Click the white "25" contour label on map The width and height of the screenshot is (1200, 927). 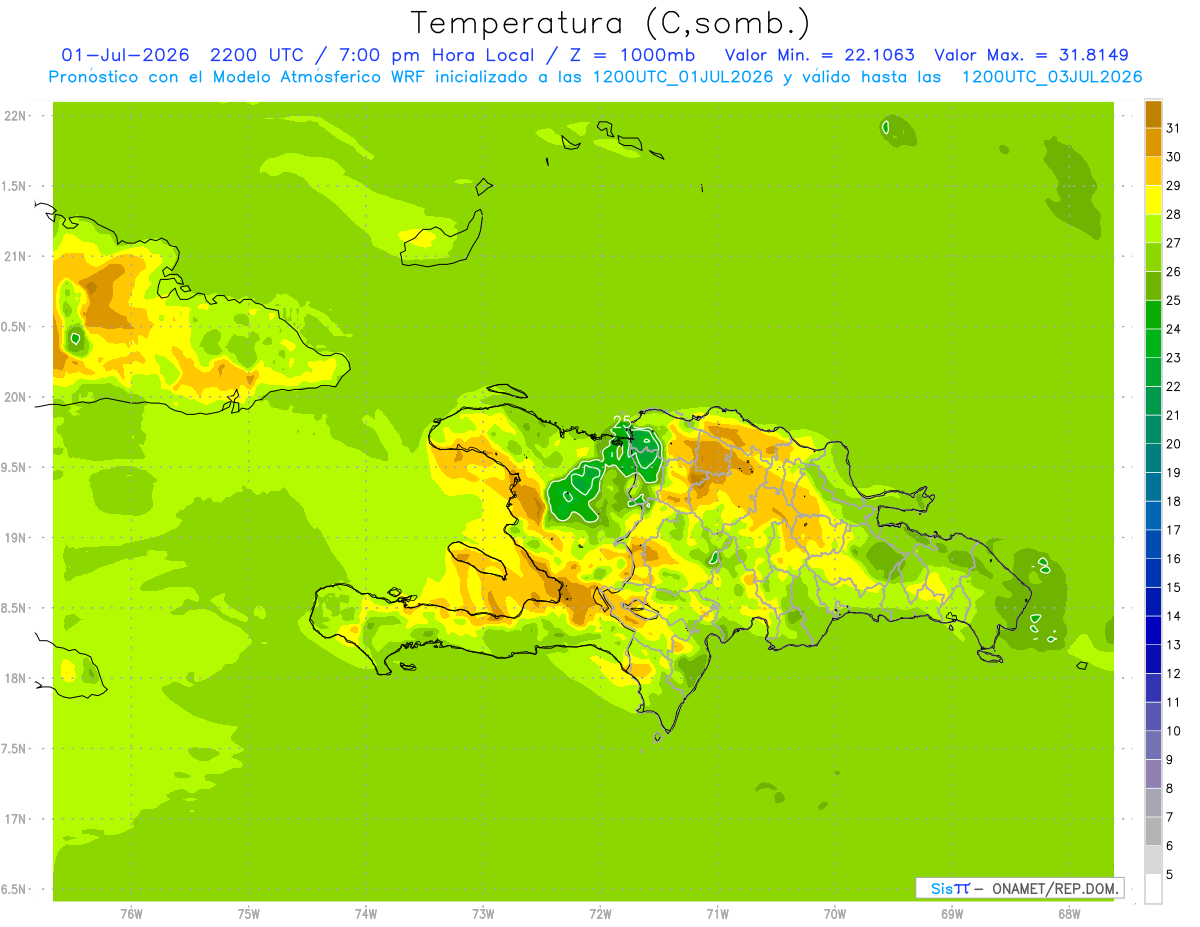pos(622,421)
